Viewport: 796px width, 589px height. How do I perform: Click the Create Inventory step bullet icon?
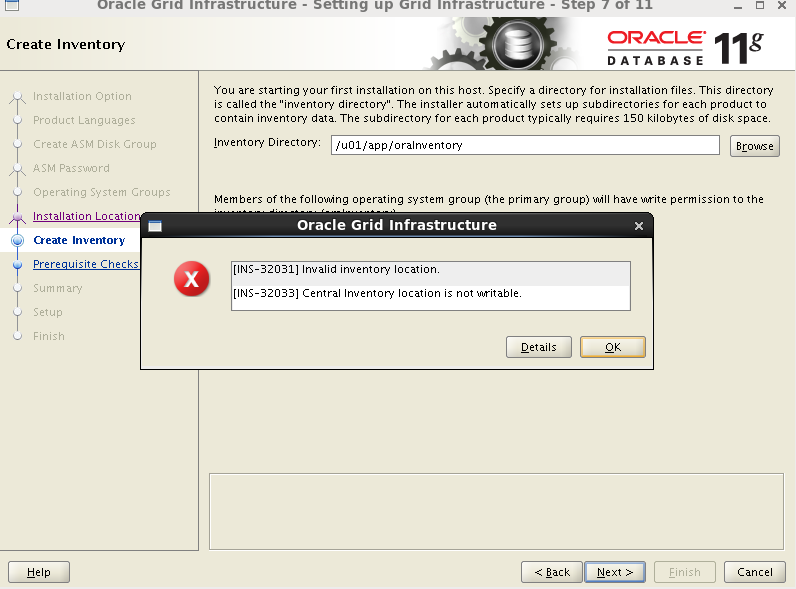pyautogui.click(x=18, y=240)
